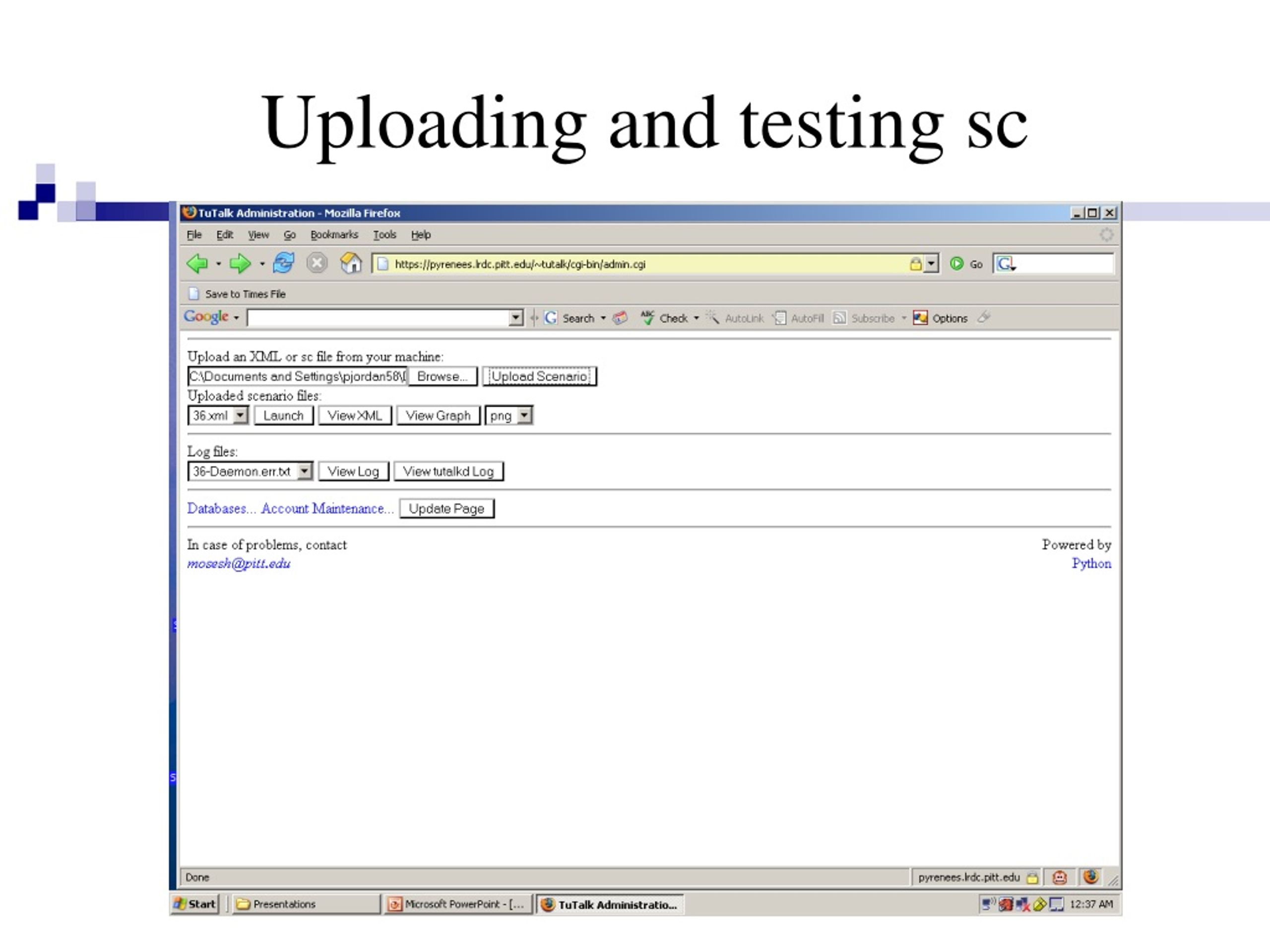
Task: Click the Firefox icon in the status bar
Action: (x=1091, y=876)
